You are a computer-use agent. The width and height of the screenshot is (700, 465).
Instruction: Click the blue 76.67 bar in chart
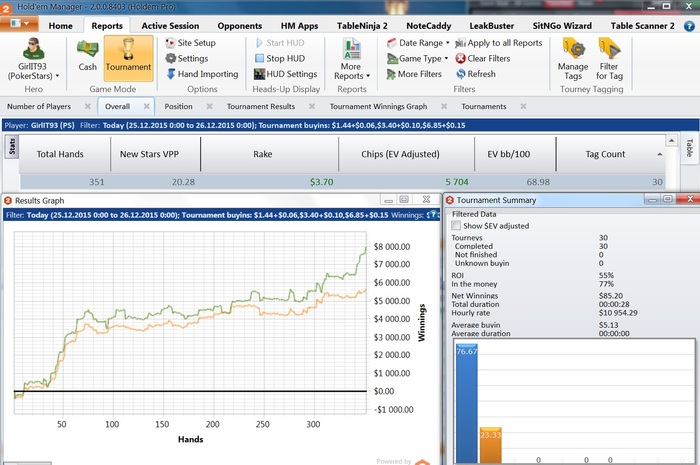coord(467,403)
